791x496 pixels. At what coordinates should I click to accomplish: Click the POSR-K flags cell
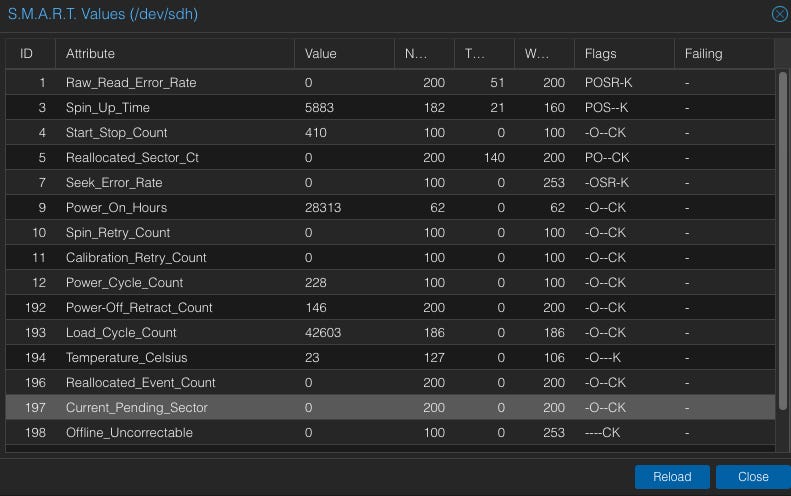(608, 83)
